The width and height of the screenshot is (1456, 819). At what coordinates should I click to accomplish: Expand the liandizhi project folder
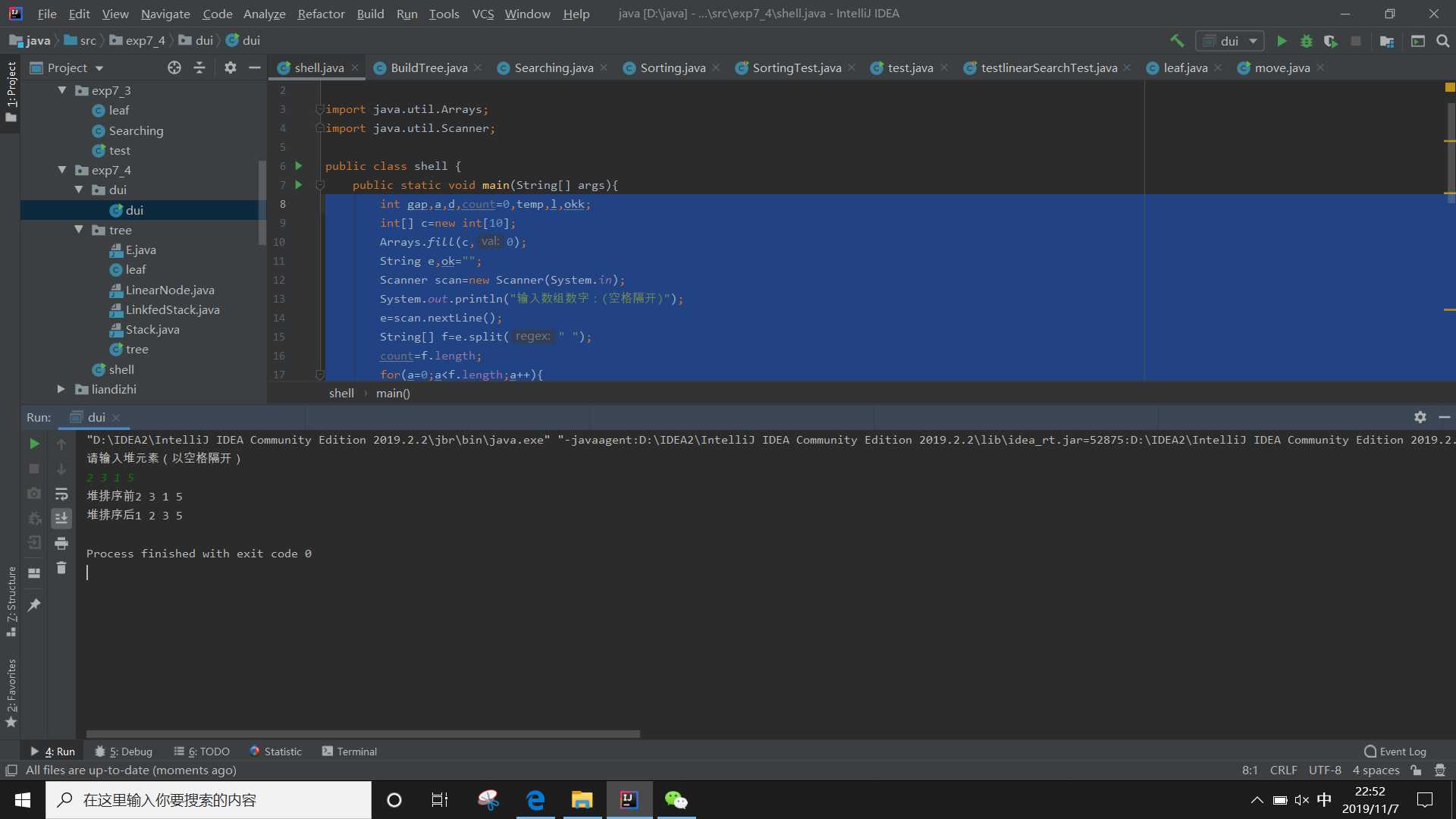point(60,389)
